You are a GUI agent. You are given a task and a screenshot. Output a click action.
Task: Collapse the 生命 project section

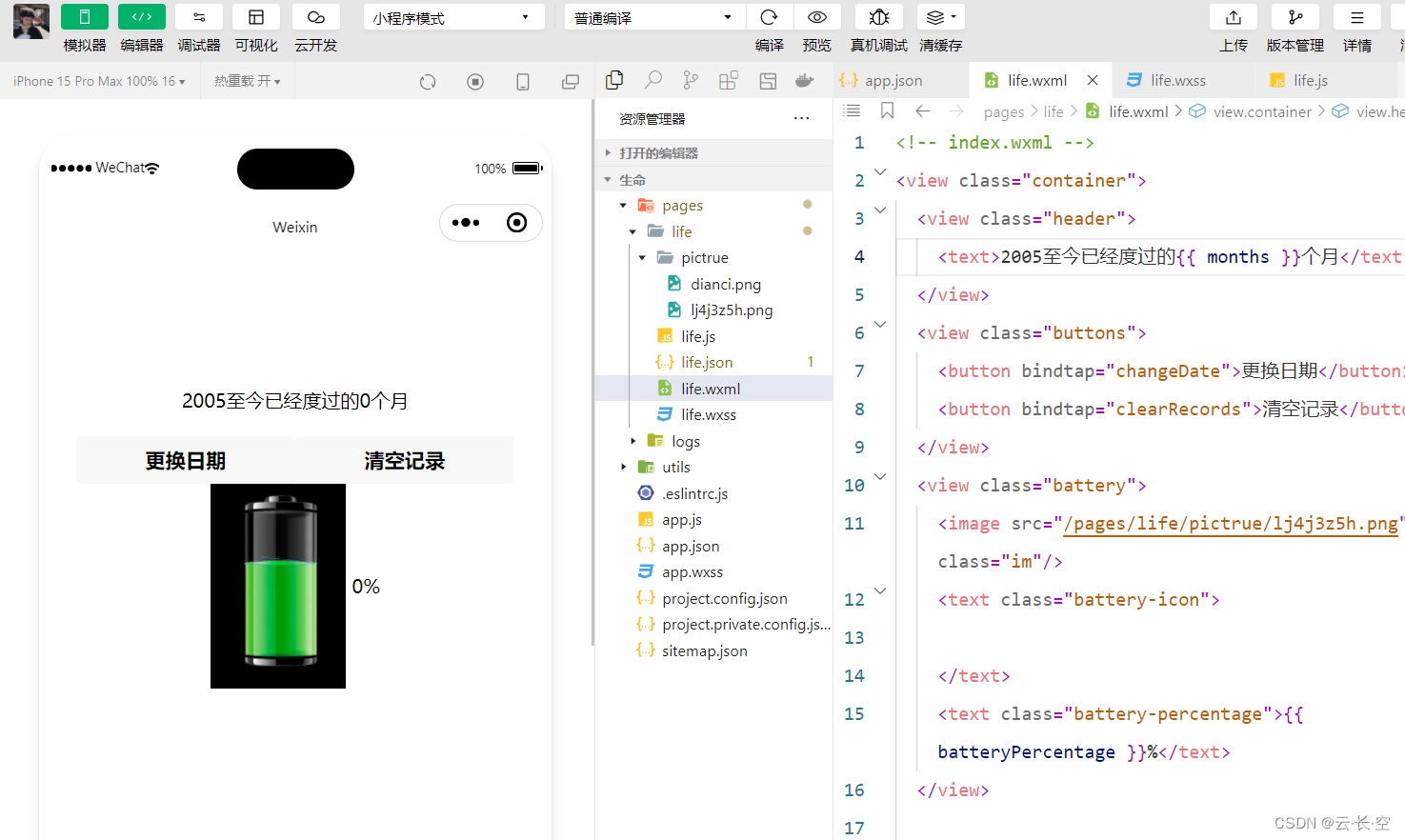714,179
